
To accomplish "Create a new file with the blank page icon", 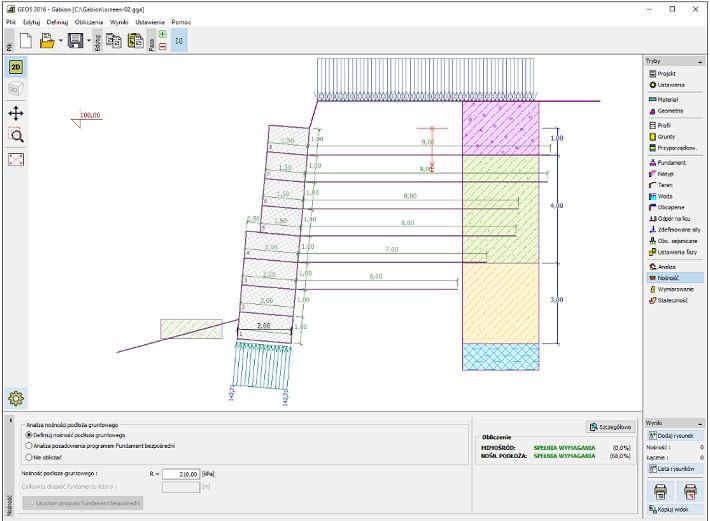I will pos(26,41).
